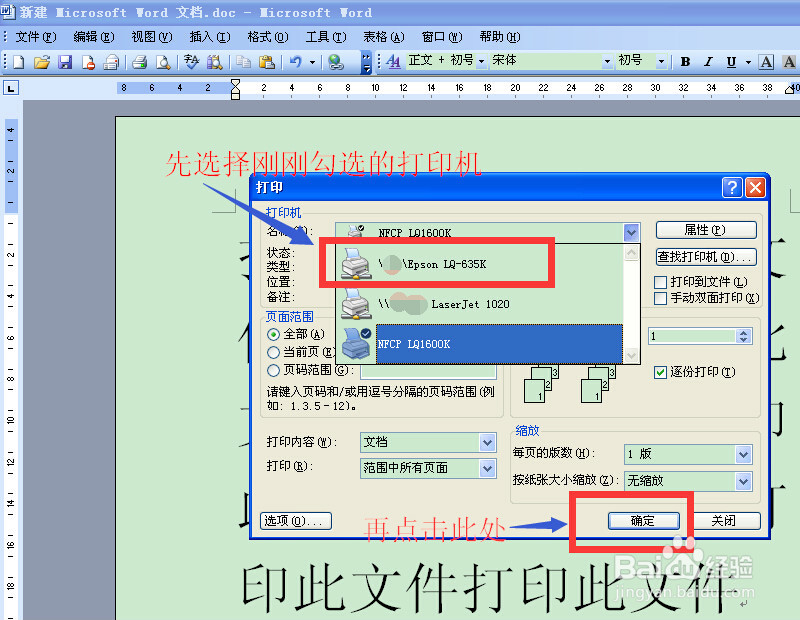Expand the toolbar options chevron

click(366, 62)
